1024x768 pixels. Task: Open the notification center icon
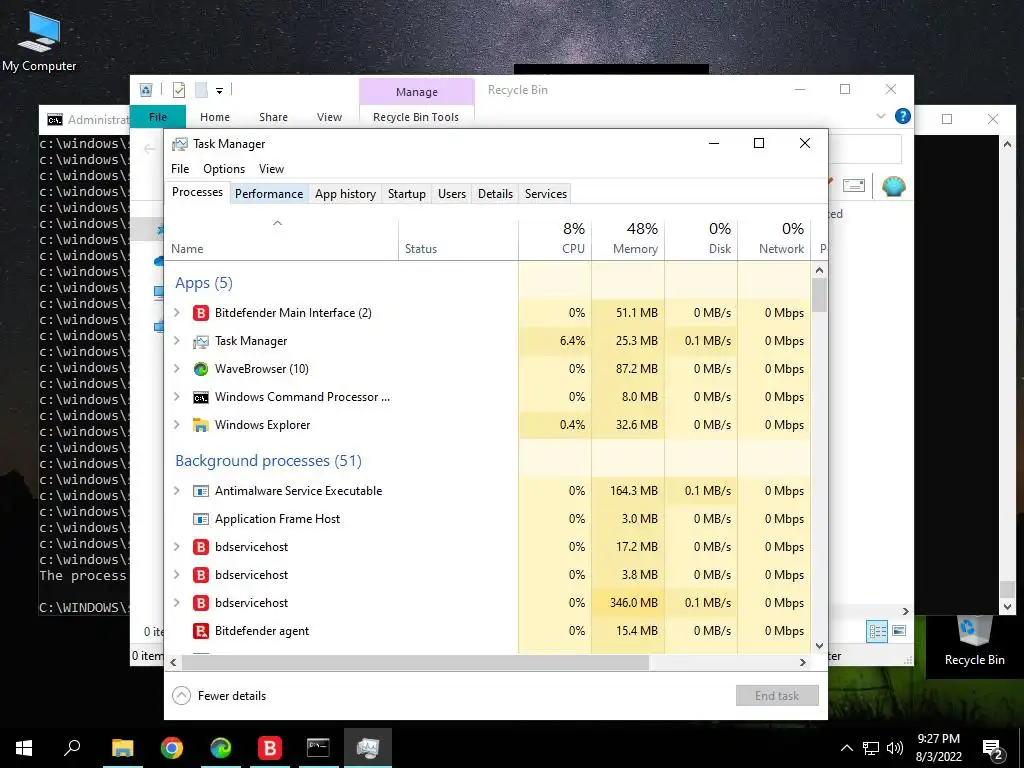993,749
